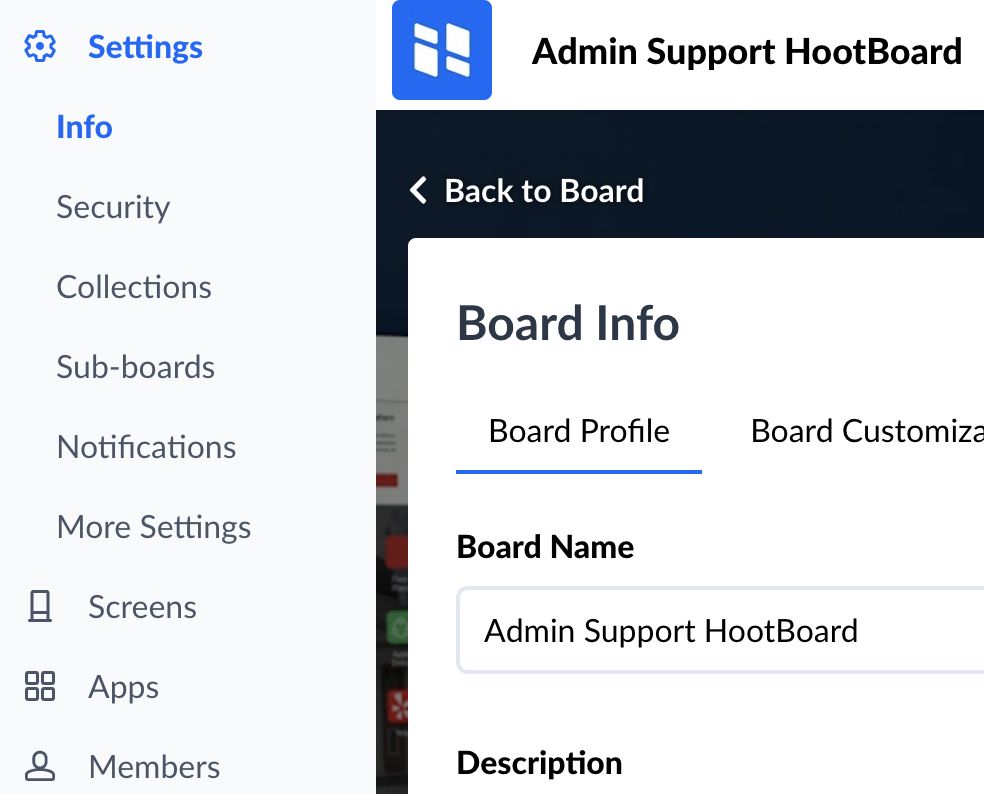Image resolution: width=984 pixels, height=794 pixels.
Task: Click the back chevron arrow icon
Action: (419, 190)
